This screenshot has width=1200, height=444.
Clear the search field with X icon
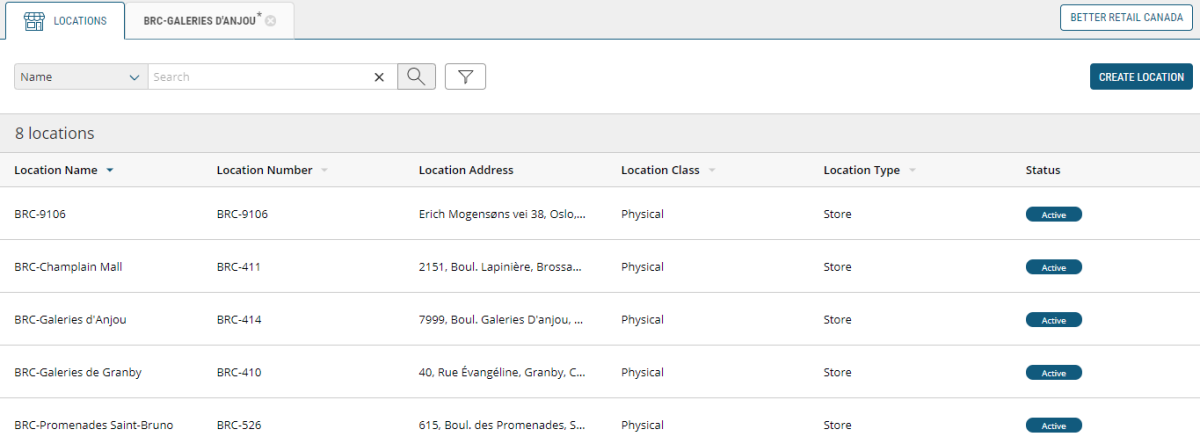click(x=379, y=77)
